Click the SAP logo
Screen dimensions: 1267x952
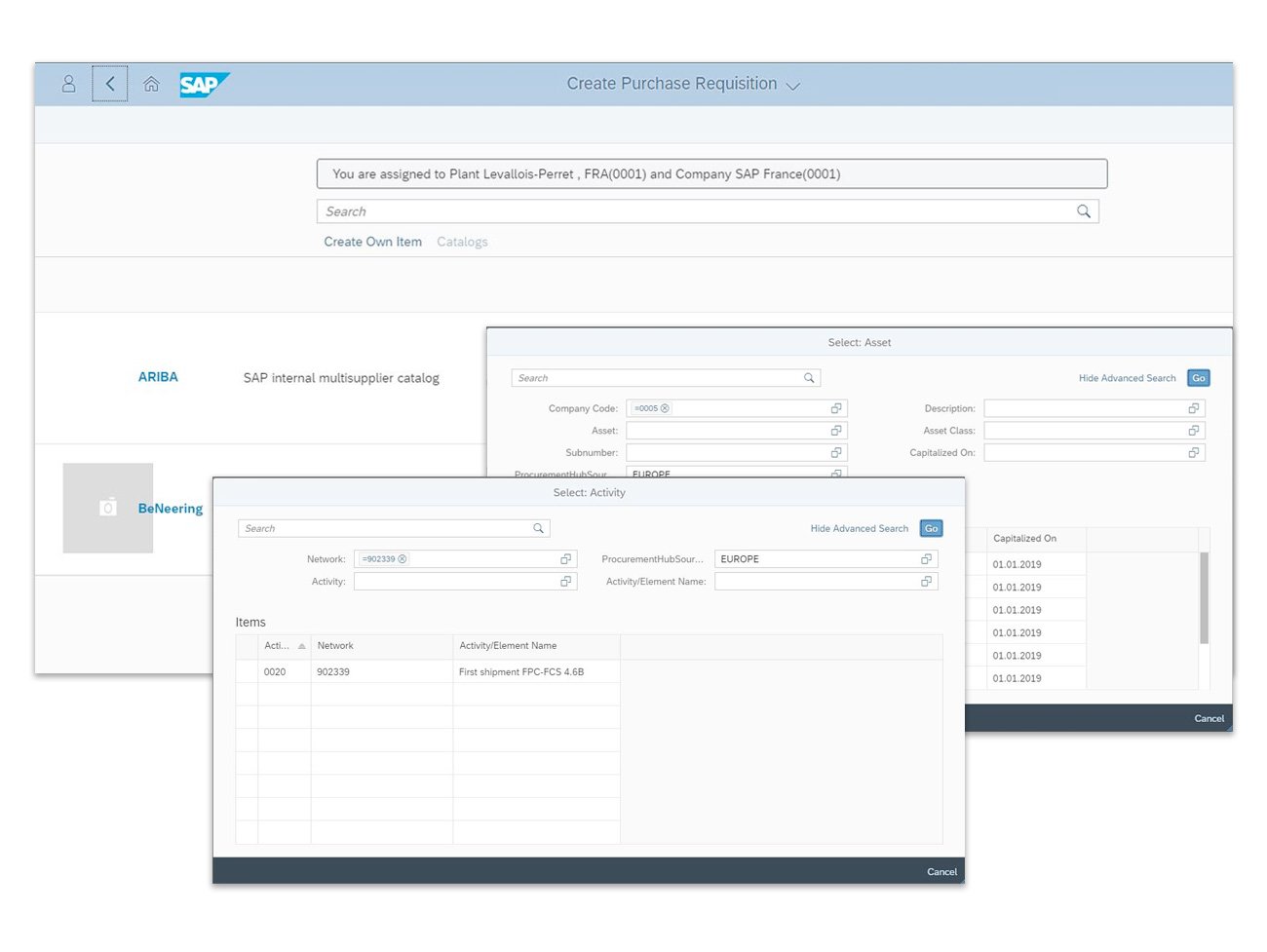point(204,84)
